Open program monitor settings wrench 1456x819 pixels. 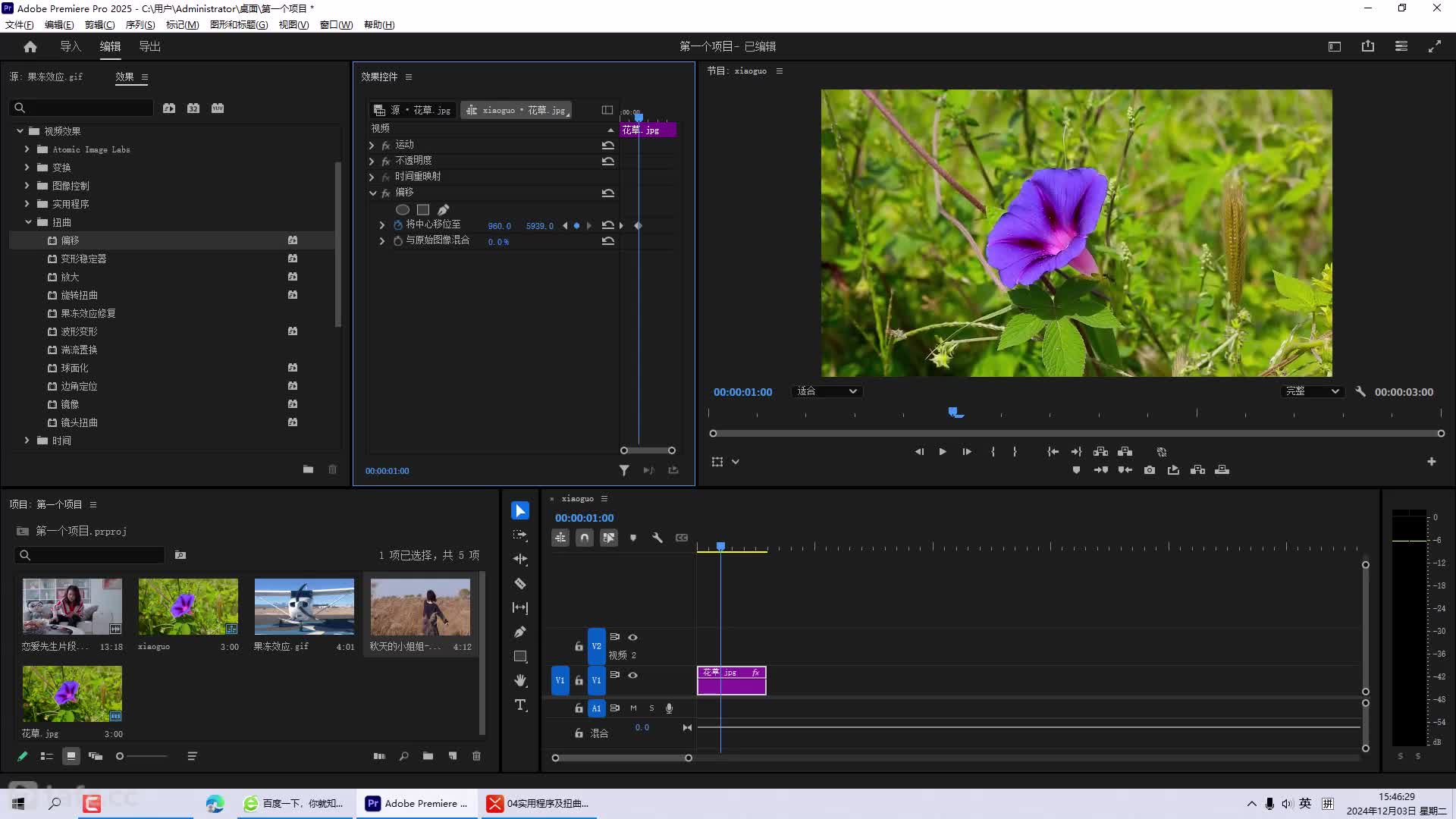pyautogui.click(x=1360, y=392)
